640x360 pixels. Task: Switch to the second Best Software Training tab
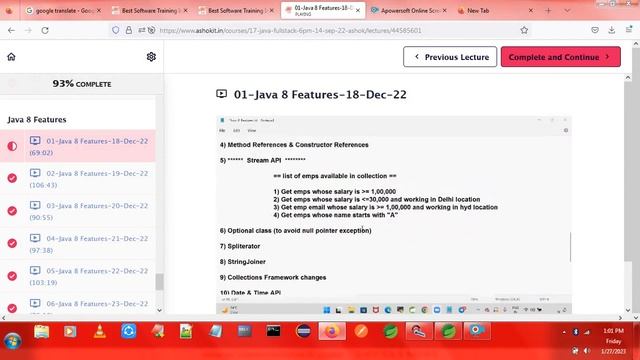[x=237, y=11]
